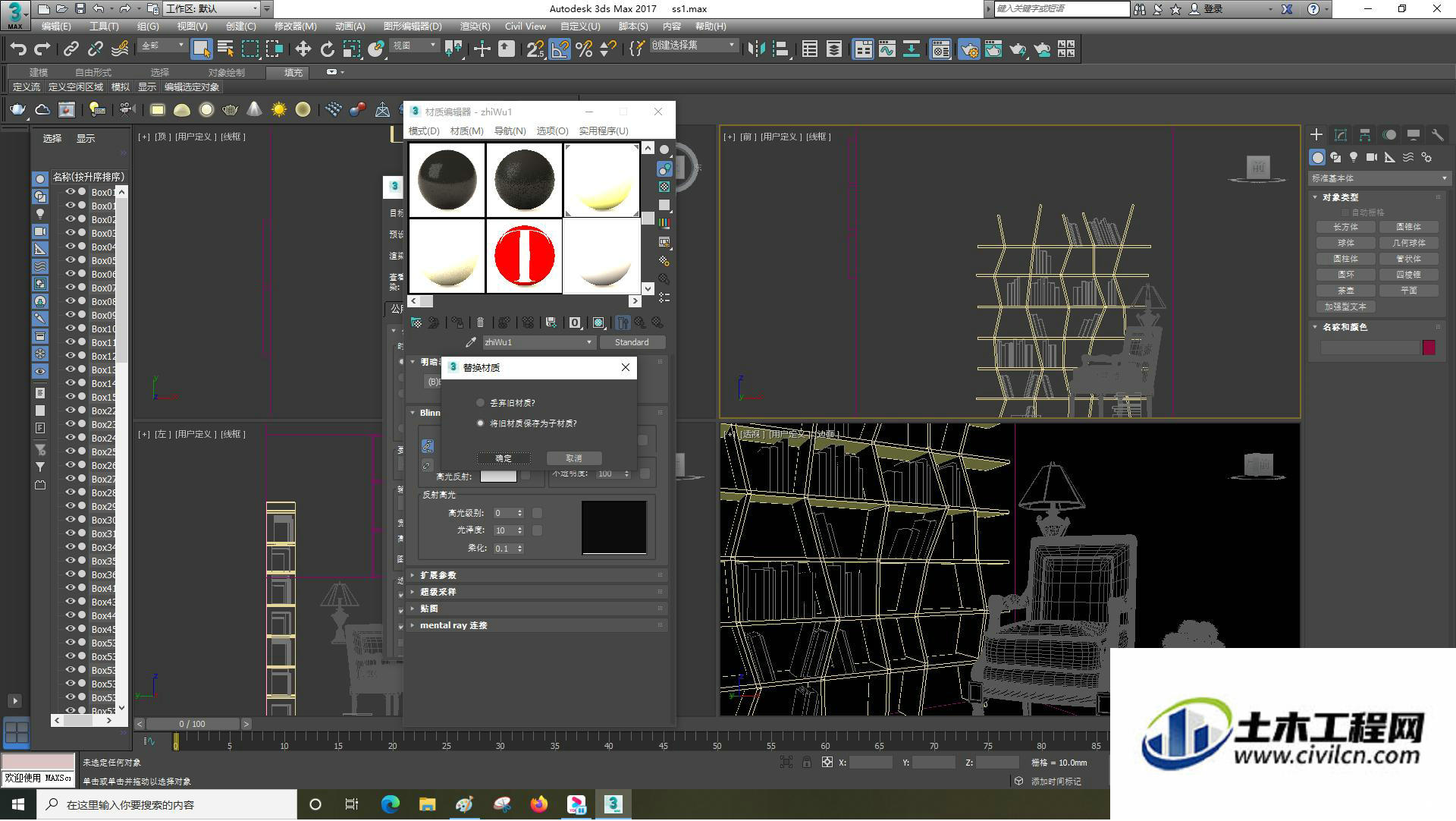Click Delete material trash icon
The height and width of the screenshot is (821, 1456).
point(480,322)
